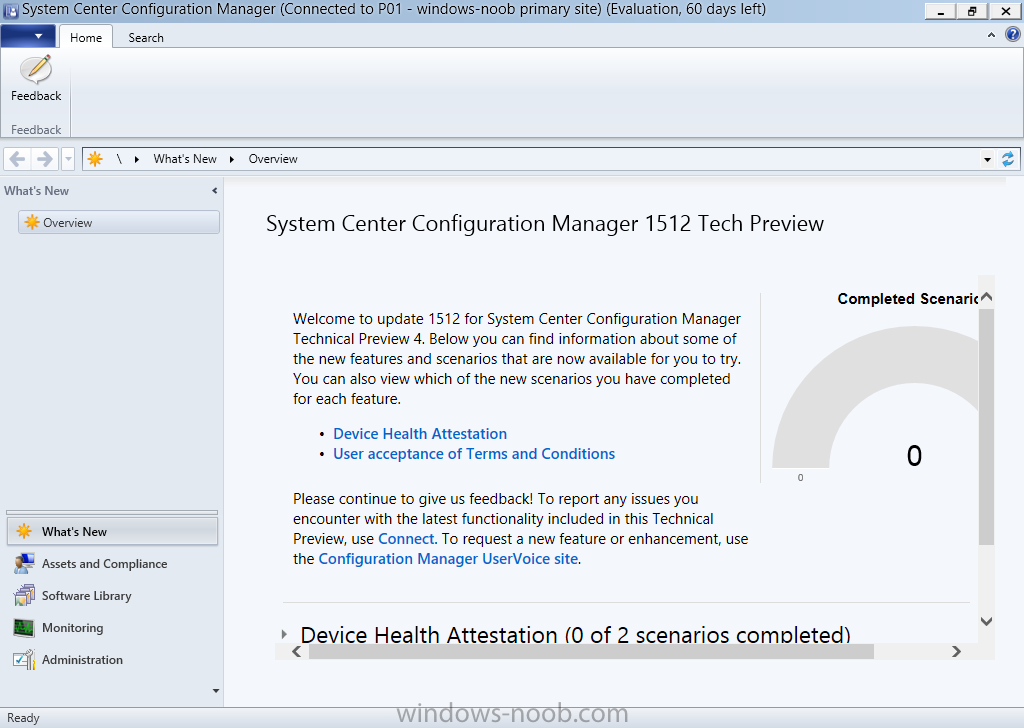Expand the breadcrumb arrow after What's New

click(x=231, y=159)
